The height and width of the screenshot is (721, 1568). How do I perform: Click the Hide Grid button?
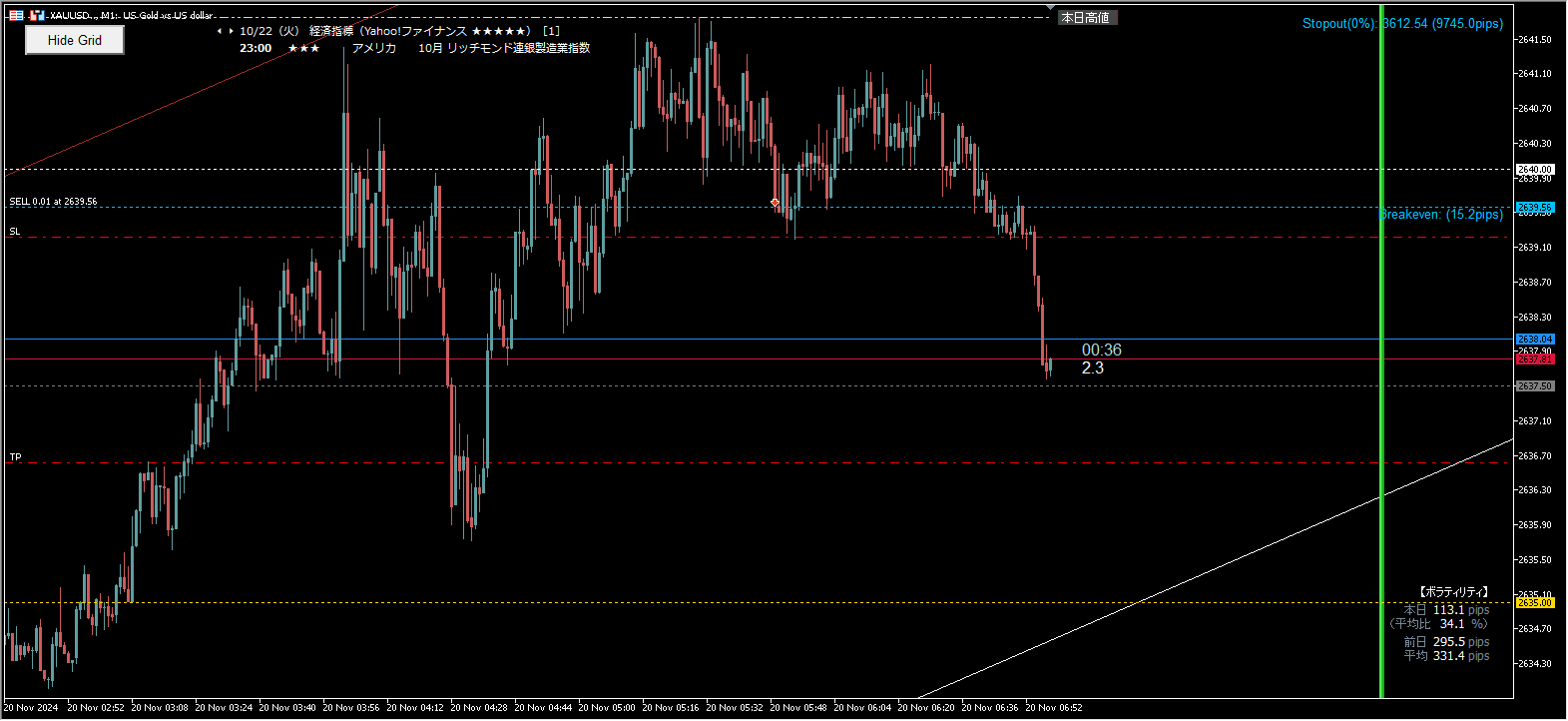(75, 40)
